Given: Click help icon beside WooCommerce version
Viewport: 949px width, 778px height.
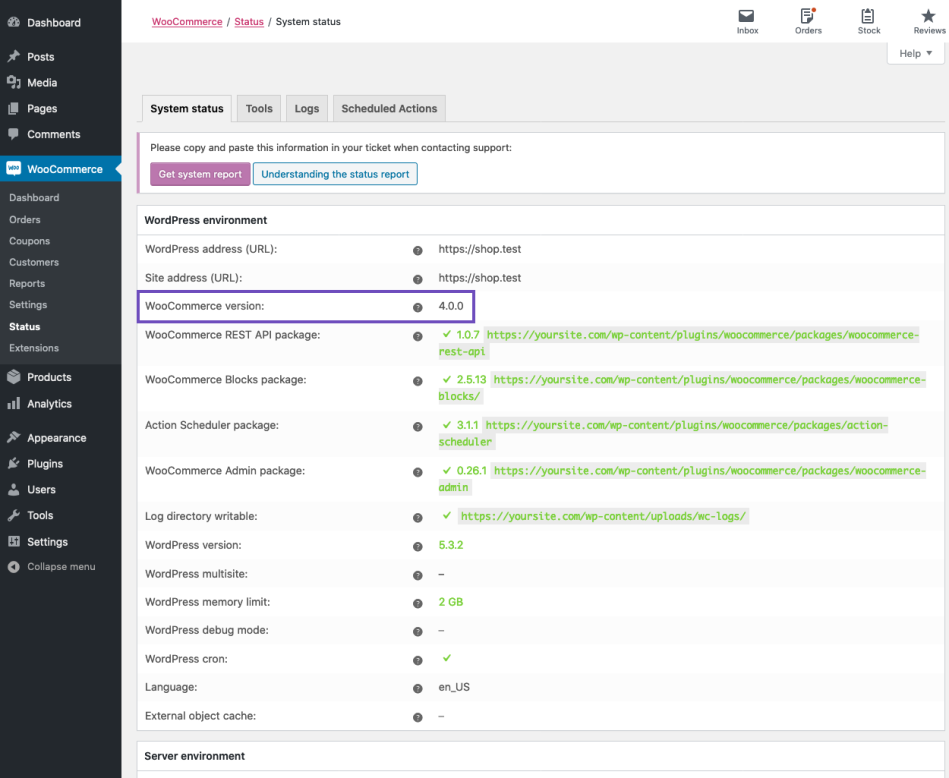Looking at the screenshot, I should 418,307.
